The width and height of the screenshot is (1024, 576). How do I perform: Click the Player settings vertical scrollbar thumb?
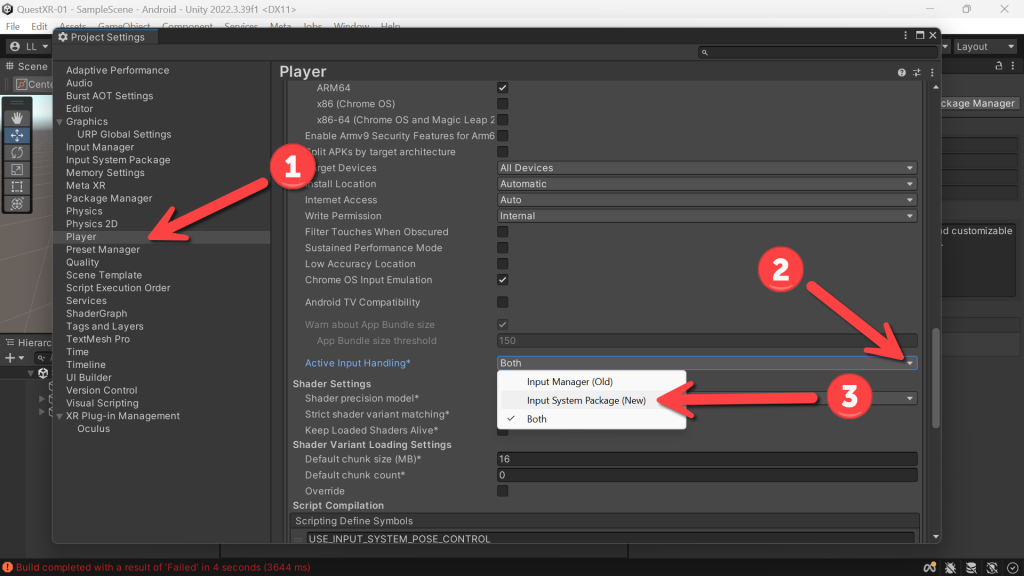936,378
